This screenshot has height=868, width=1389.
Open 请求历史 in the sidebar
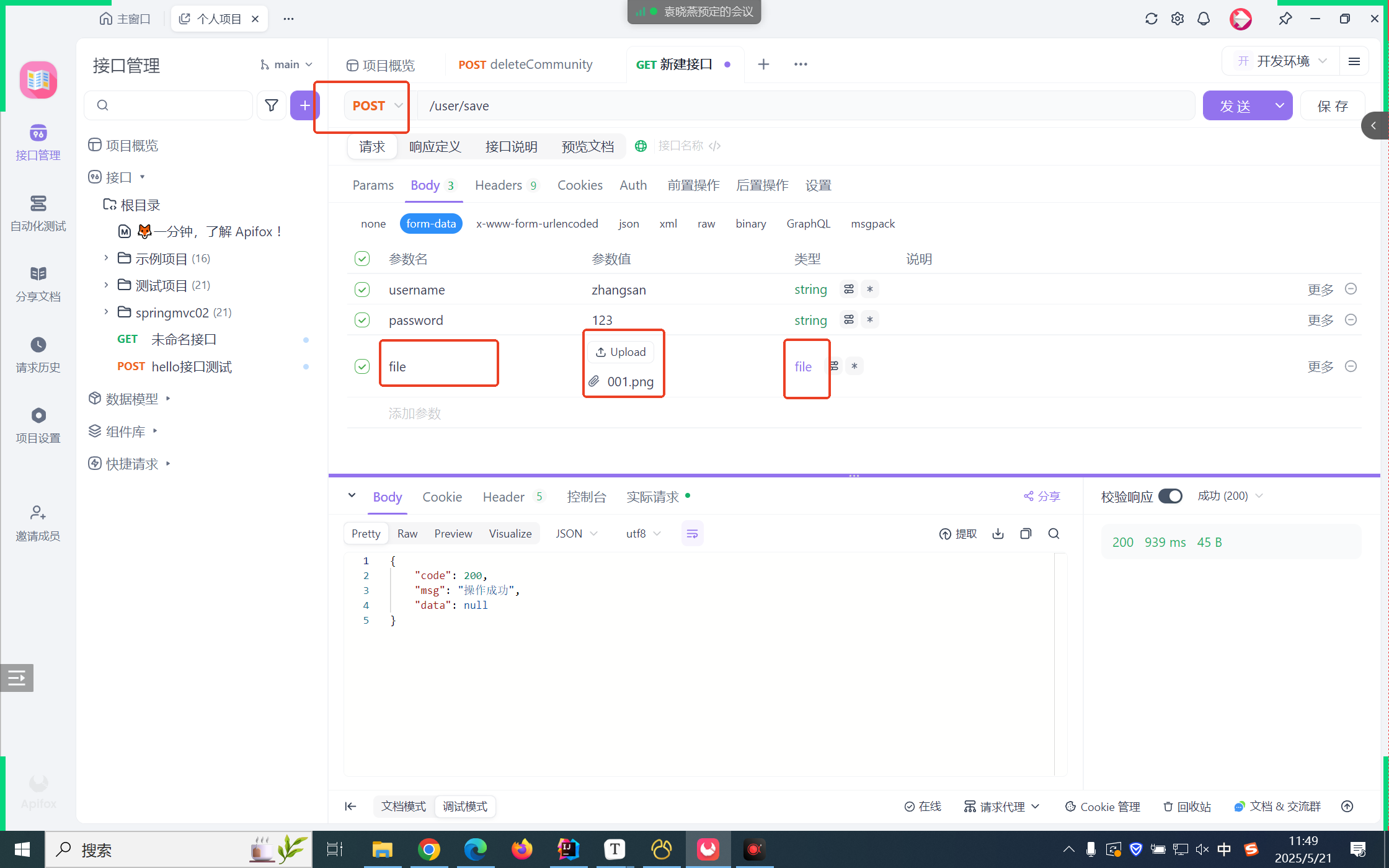[38, 354]
